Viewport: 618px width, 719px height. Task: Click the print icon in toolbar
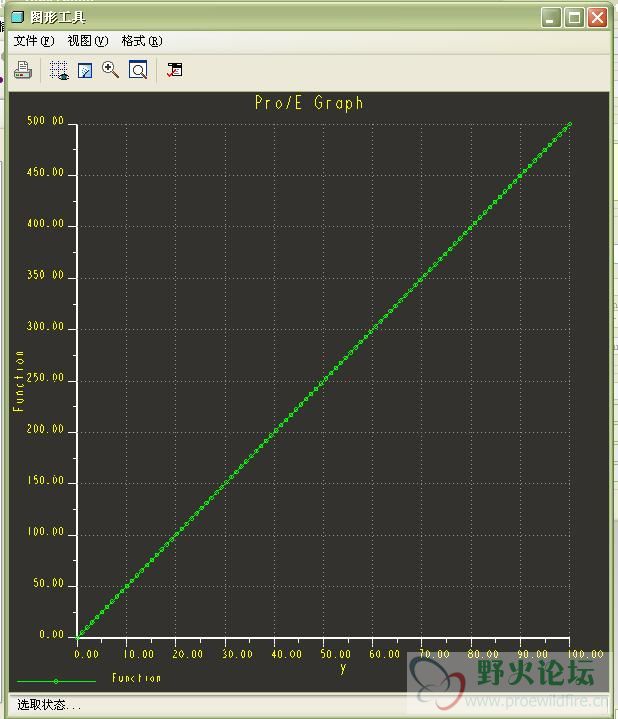tap(22, 70)
